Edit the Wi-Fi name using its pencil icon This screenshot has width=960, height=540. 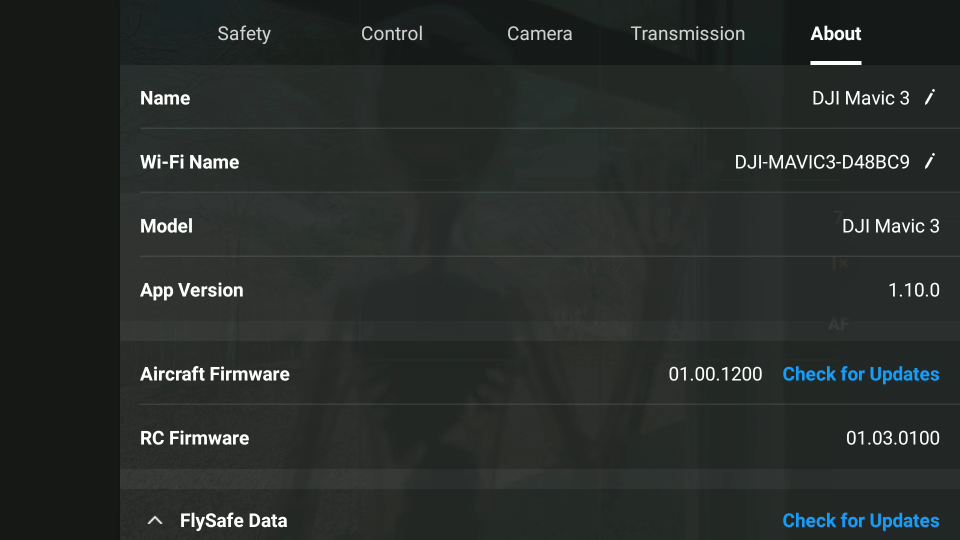tap(930, 161)
